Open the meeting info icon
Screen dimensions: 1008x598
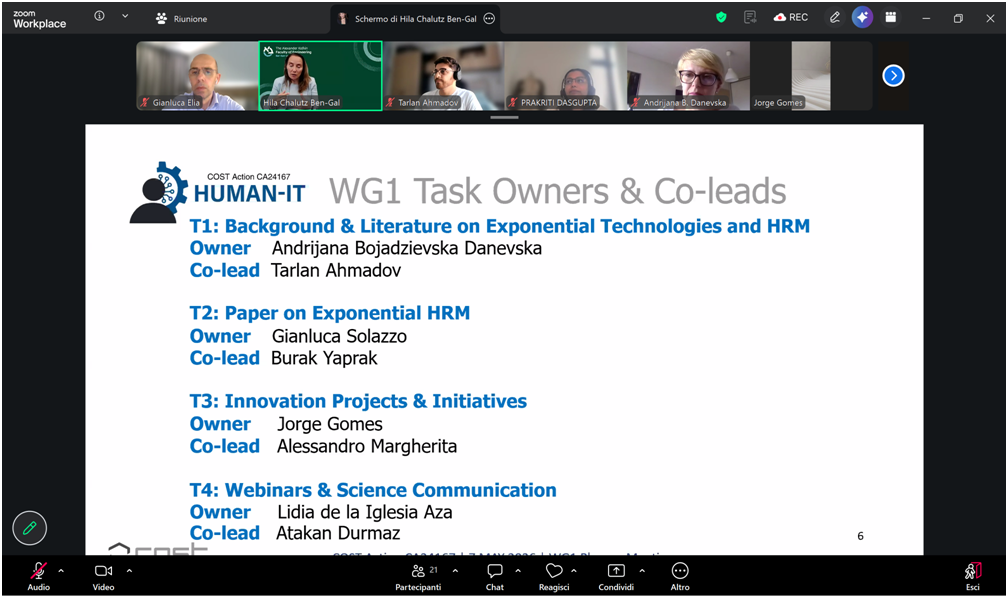point(99,16)
